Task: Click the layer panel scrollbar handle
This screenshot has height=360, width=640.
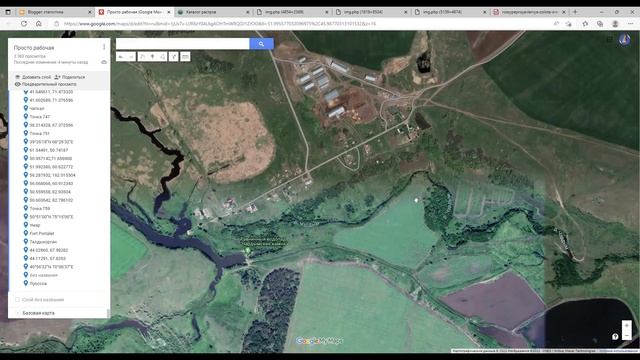Action: [108, 313]
